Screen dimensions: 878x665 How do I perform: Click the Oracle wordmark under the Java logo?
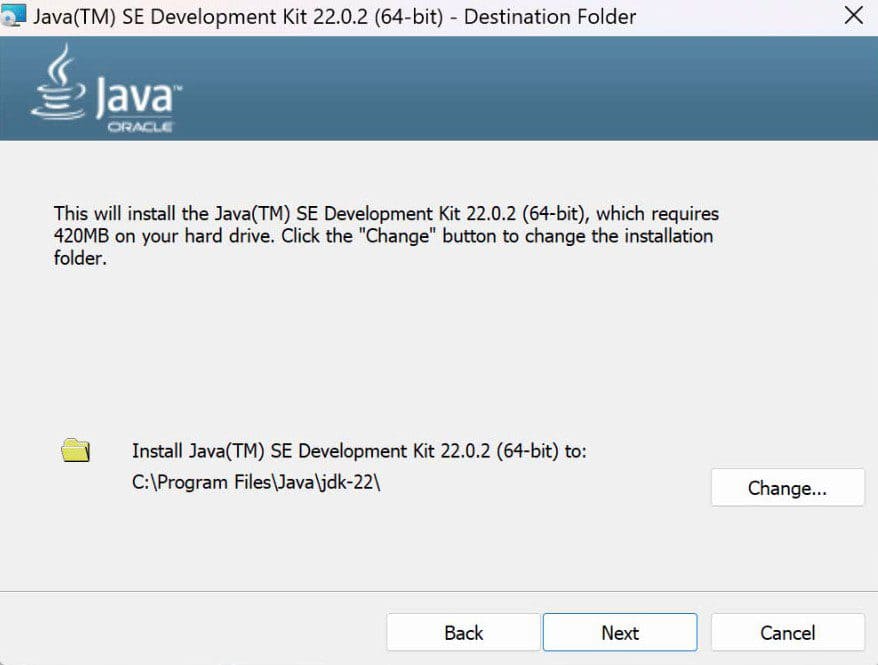(x=140, y=127)
